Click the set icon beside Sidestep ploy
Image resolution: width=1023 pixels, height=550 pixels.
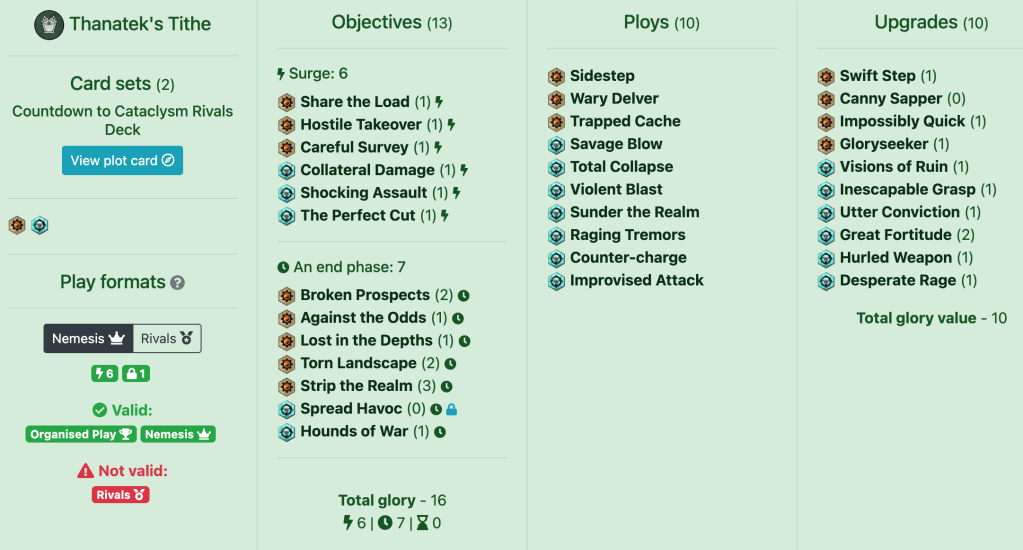click(x=557, y=76)
